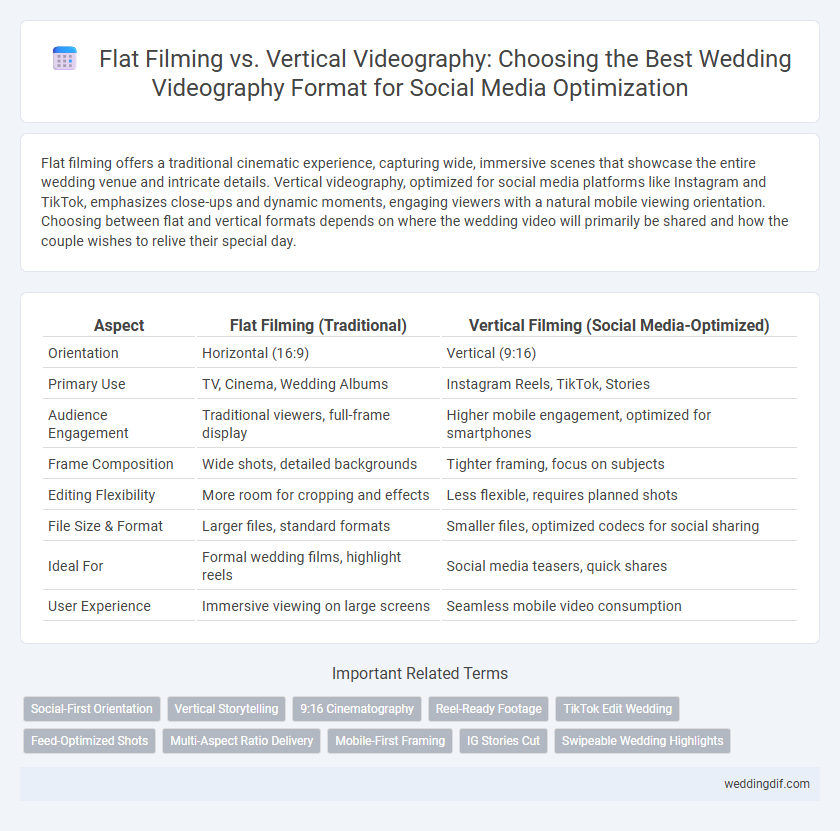Select the Audience Engagement row label
The image size is (840, 831).
119,424
